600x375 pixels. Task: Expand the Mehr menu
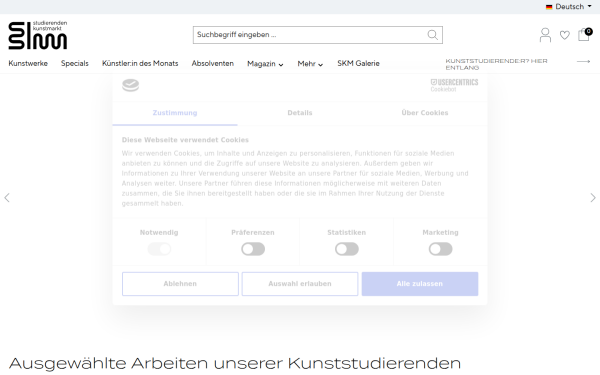click(310, 64)
